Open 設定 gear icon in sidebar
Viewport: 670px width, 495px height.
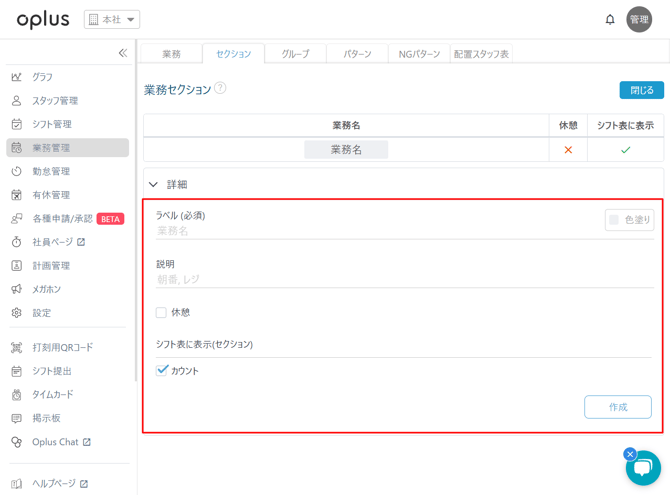tap(17, 313)
